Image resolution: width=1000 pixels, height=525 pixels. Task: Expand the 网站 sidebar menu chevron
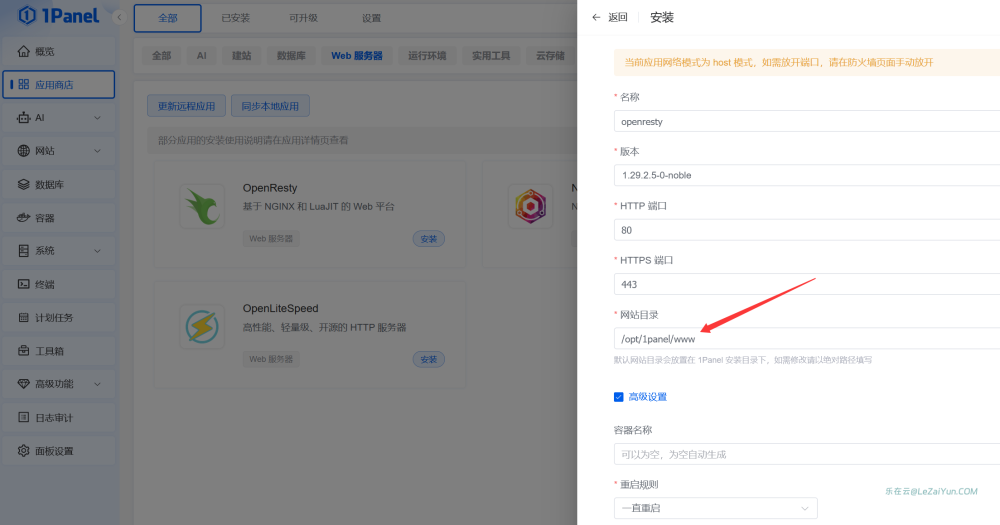pyautogui.click(x=98, y=151)
